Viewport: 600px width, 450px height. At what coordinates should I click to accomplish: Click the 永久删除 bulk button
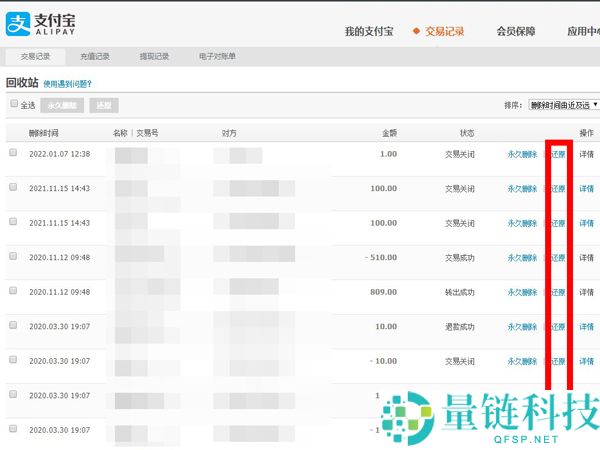64,105
